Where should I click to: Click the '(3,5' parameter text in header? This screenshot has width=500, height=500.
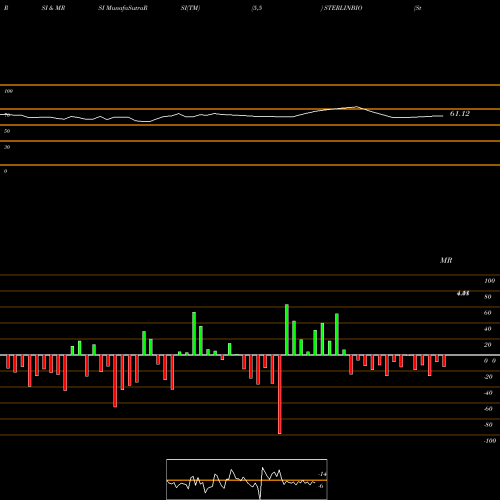coord(257,8)
